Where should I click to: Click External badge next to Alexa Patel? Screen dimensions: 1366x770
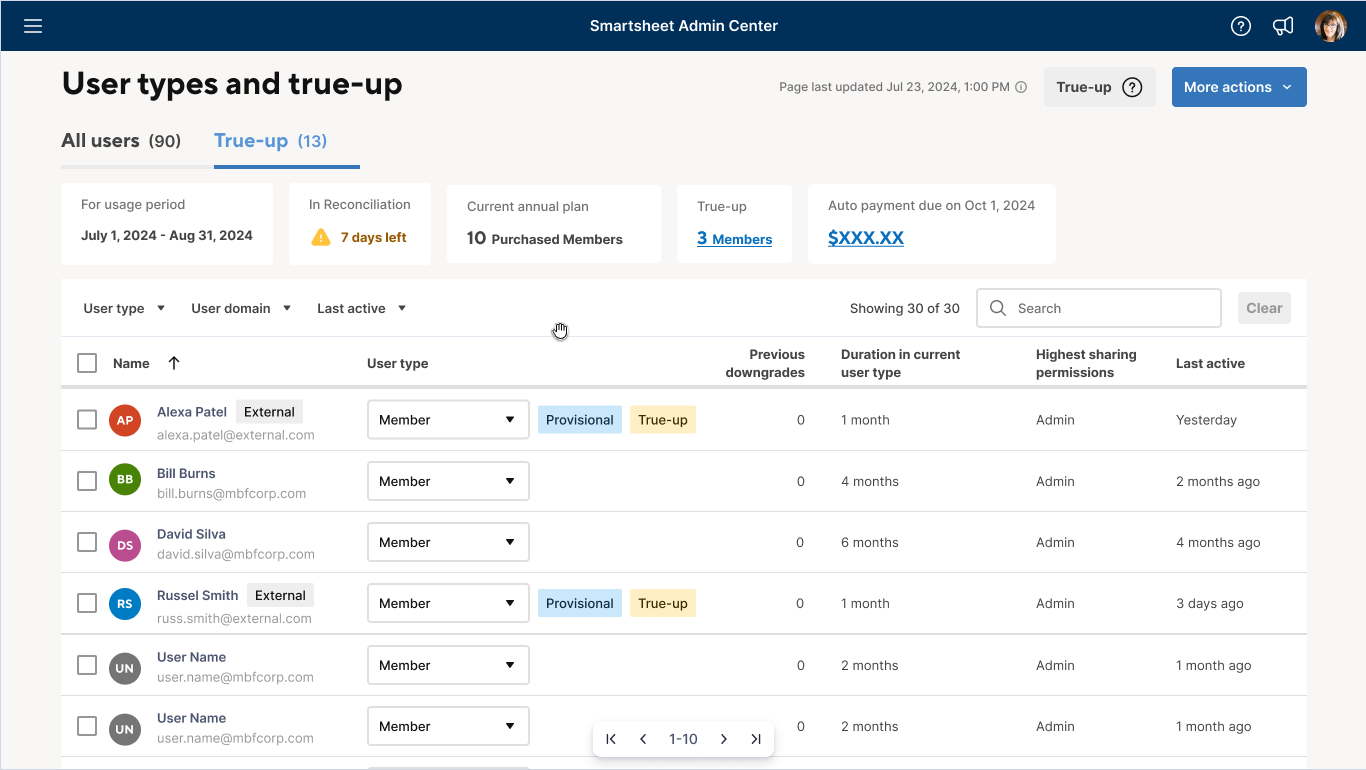[x=270, y=412]
